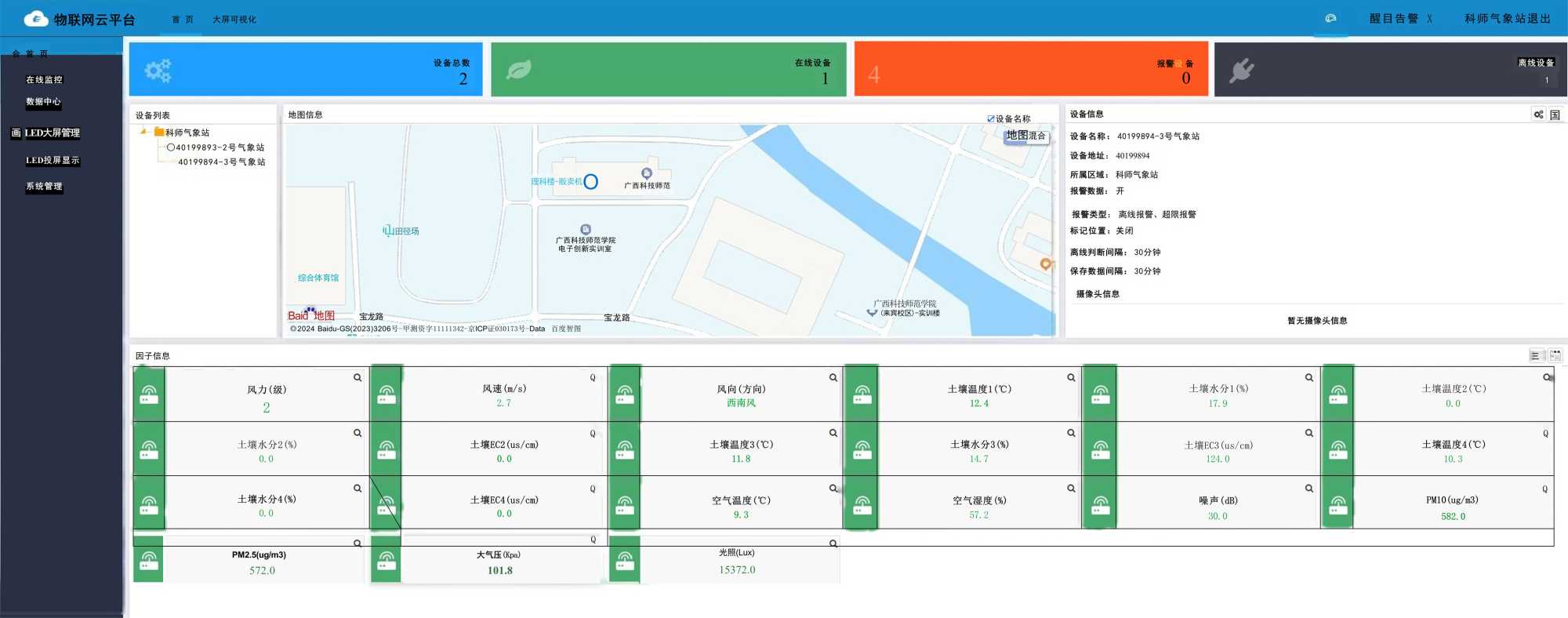The image size is (1568, 618).
Task: Switch map to 混合 view
Action: 1037,136
